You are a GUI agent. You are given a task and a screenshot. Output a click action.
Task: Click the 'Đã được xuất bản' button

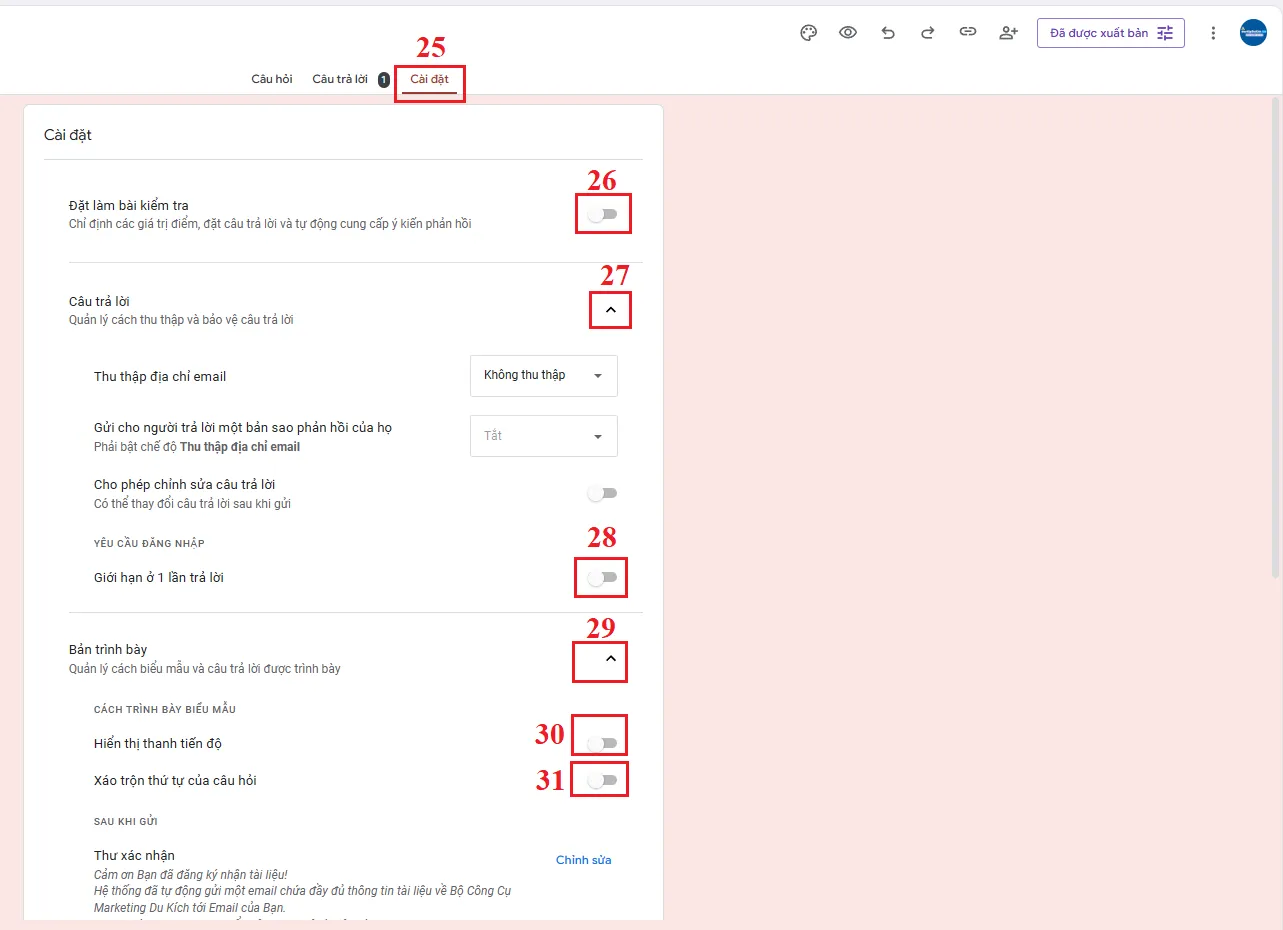1110,33
